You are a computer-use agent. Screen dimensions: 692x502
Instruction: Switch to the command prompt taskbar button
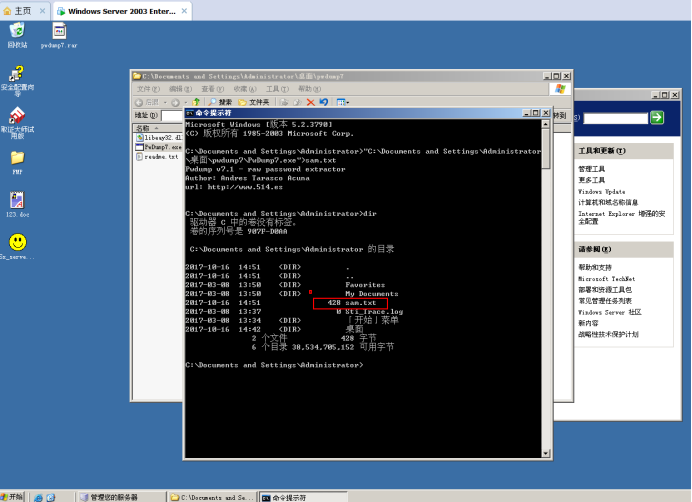pyautogui.click(x=303, y=497)
